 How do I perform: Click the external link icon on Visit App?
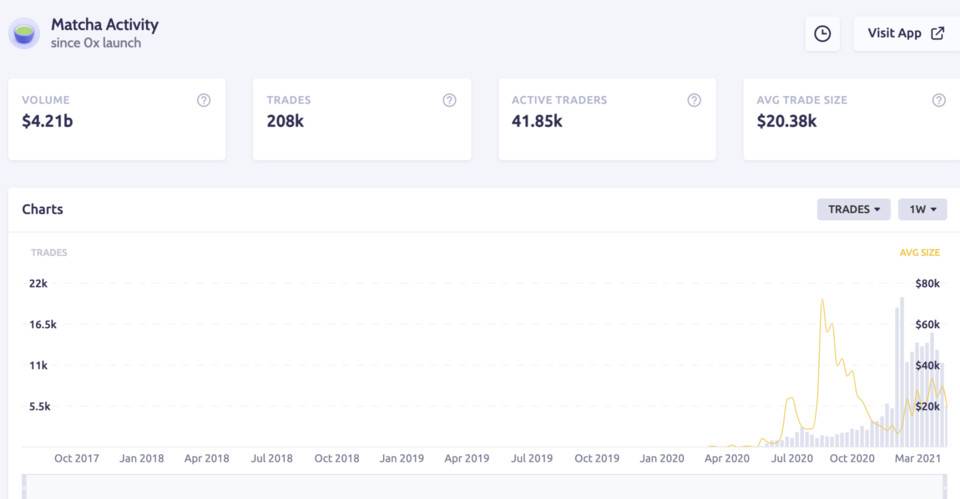coord(937,33)
